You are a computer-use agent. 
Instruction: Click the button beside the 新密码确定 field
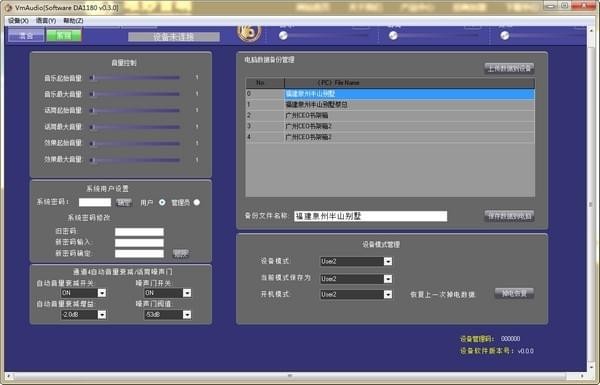(181, 253)
